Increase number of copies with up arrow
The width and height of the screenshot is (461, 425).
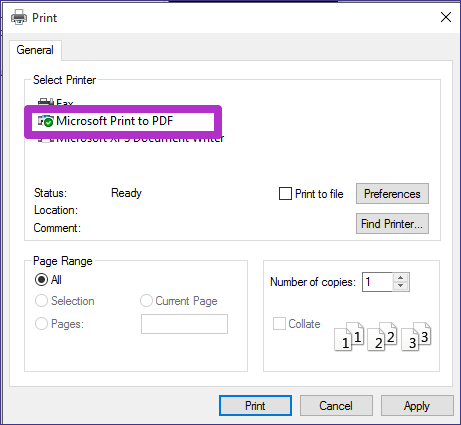pos(401,278)
